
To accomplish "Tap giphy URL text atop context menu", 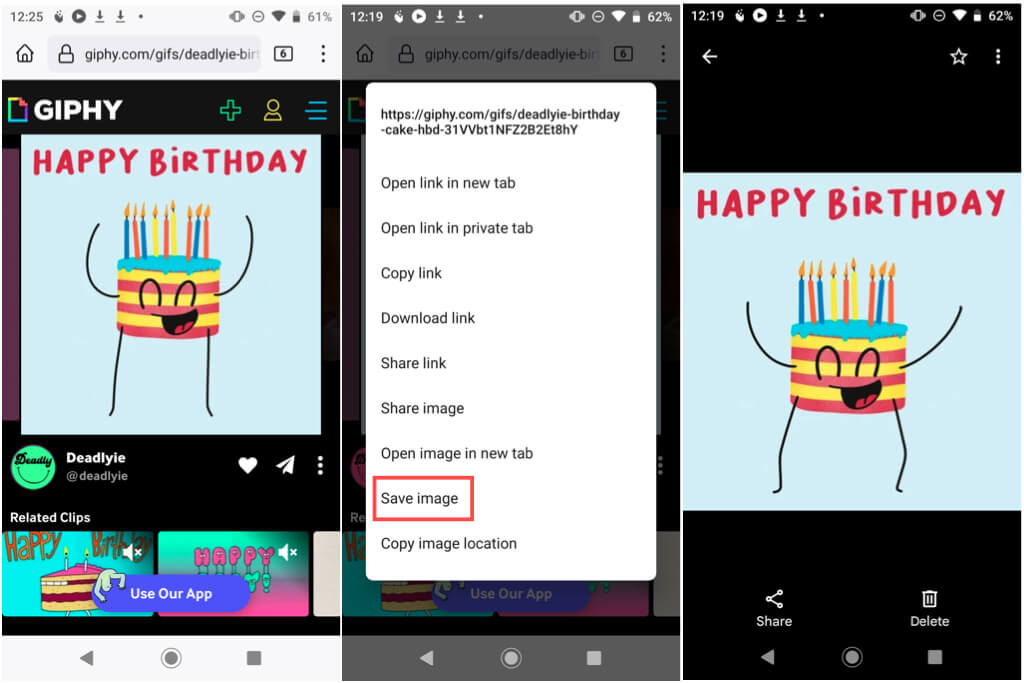I will pyautogui.click(x=500, y=122).
